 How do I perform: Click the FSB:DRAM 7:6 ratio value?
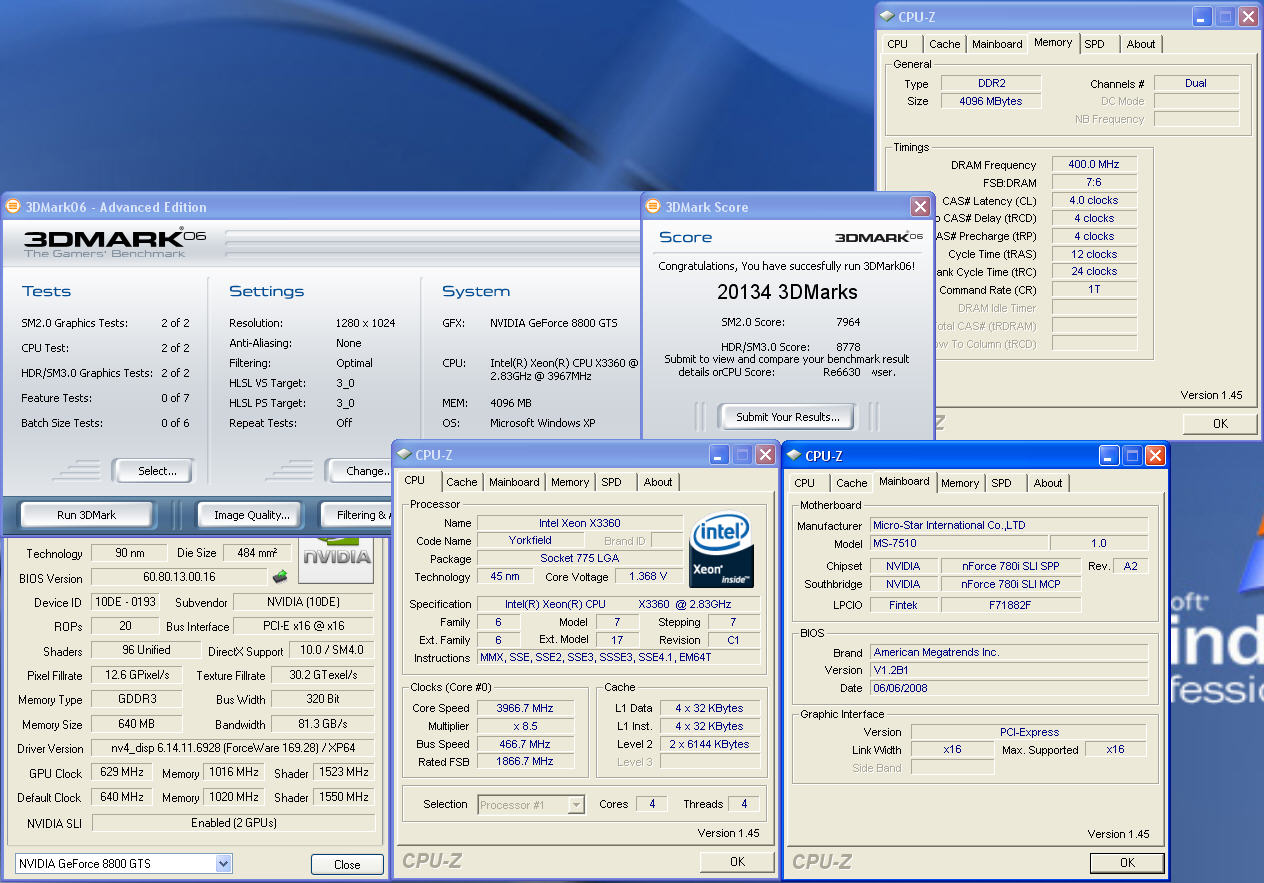(x=1094, y=183)
